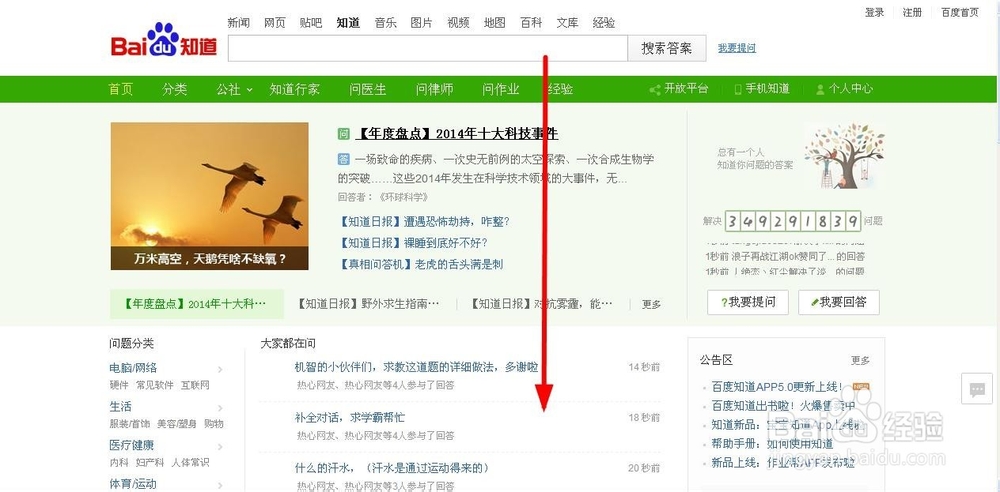Expand the 生活 category chevron

pos(220,408)
